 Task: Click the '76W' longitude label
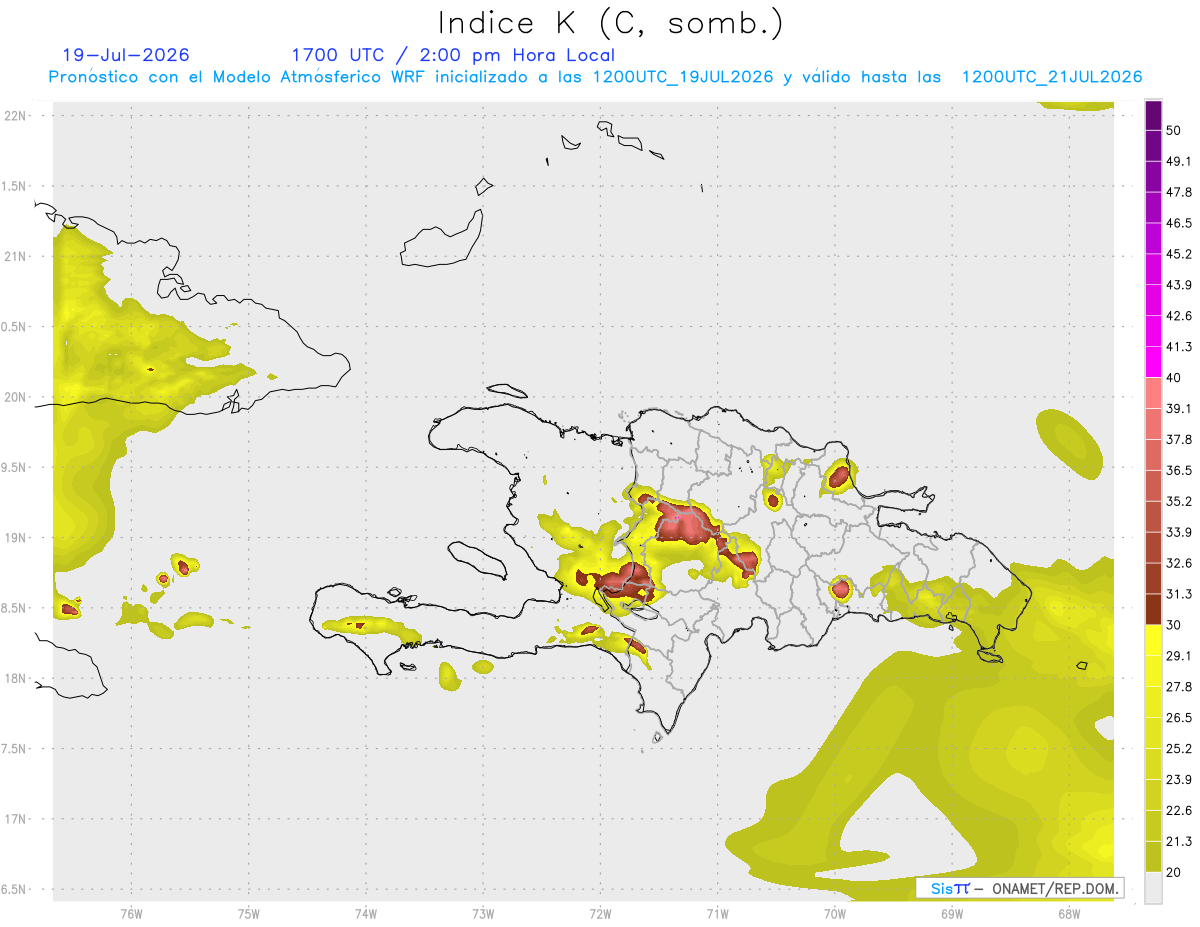click(x=131, y=913)
